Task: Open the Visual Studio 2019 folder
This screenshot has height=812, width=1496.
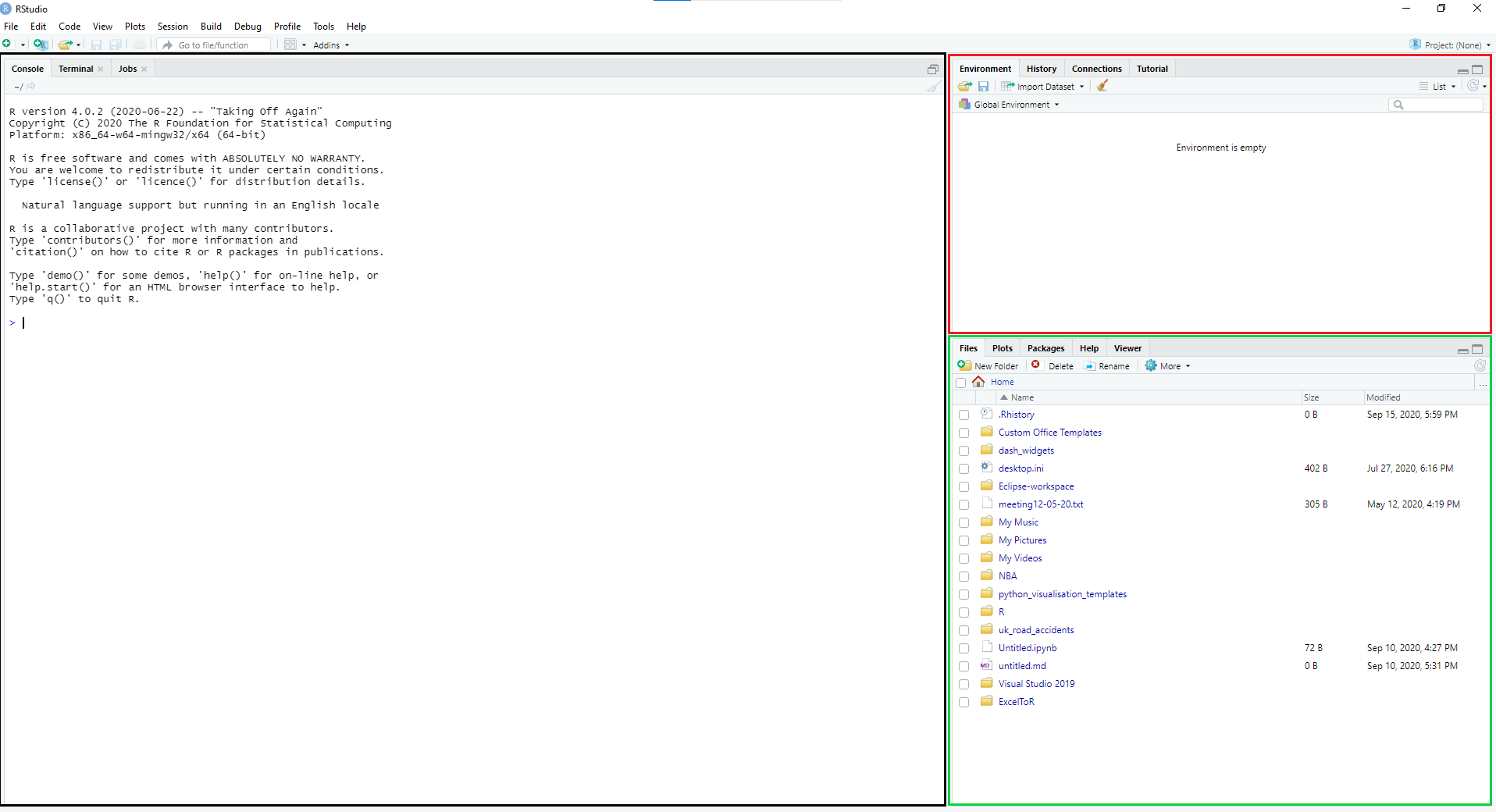Action: pos(1037,684)
